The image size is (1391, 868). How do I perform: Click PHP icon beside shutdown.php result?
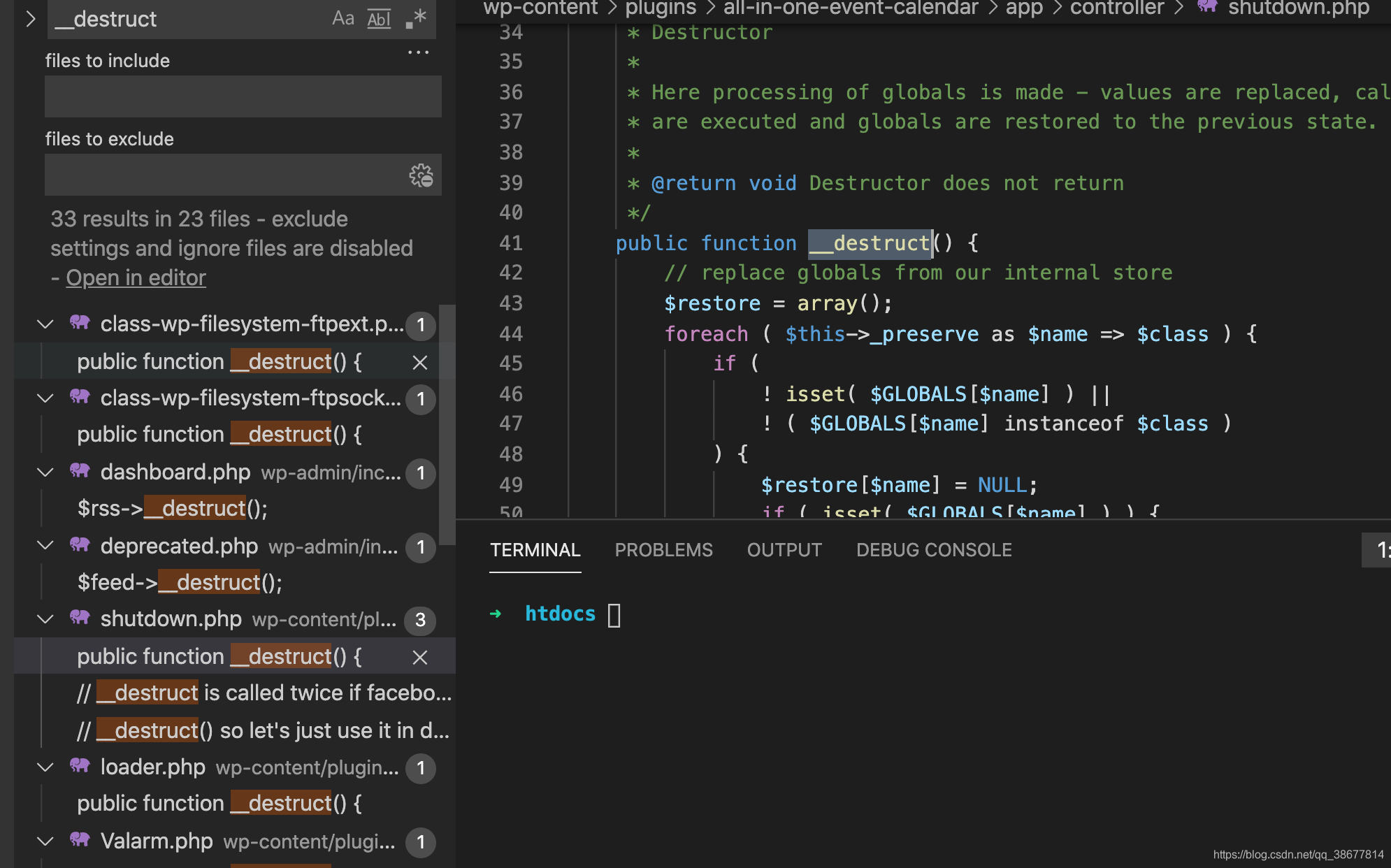(80, 618)
